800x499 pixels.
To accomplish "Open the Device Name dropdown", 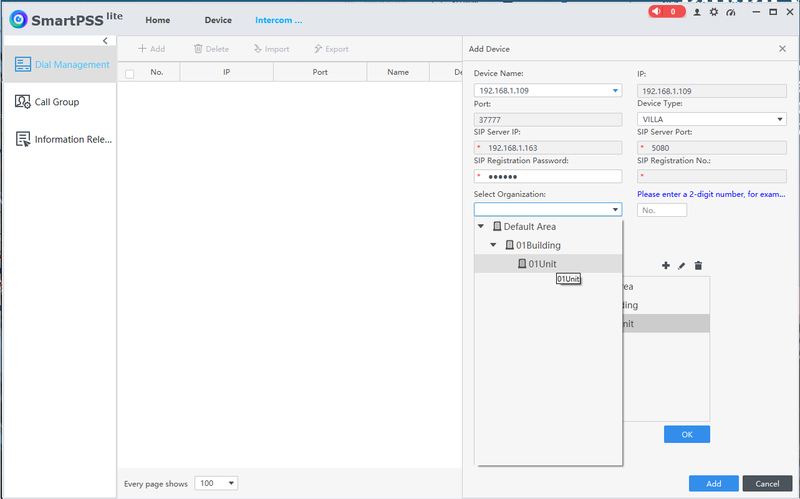I will pyautogui.click(x=615, y=91).
